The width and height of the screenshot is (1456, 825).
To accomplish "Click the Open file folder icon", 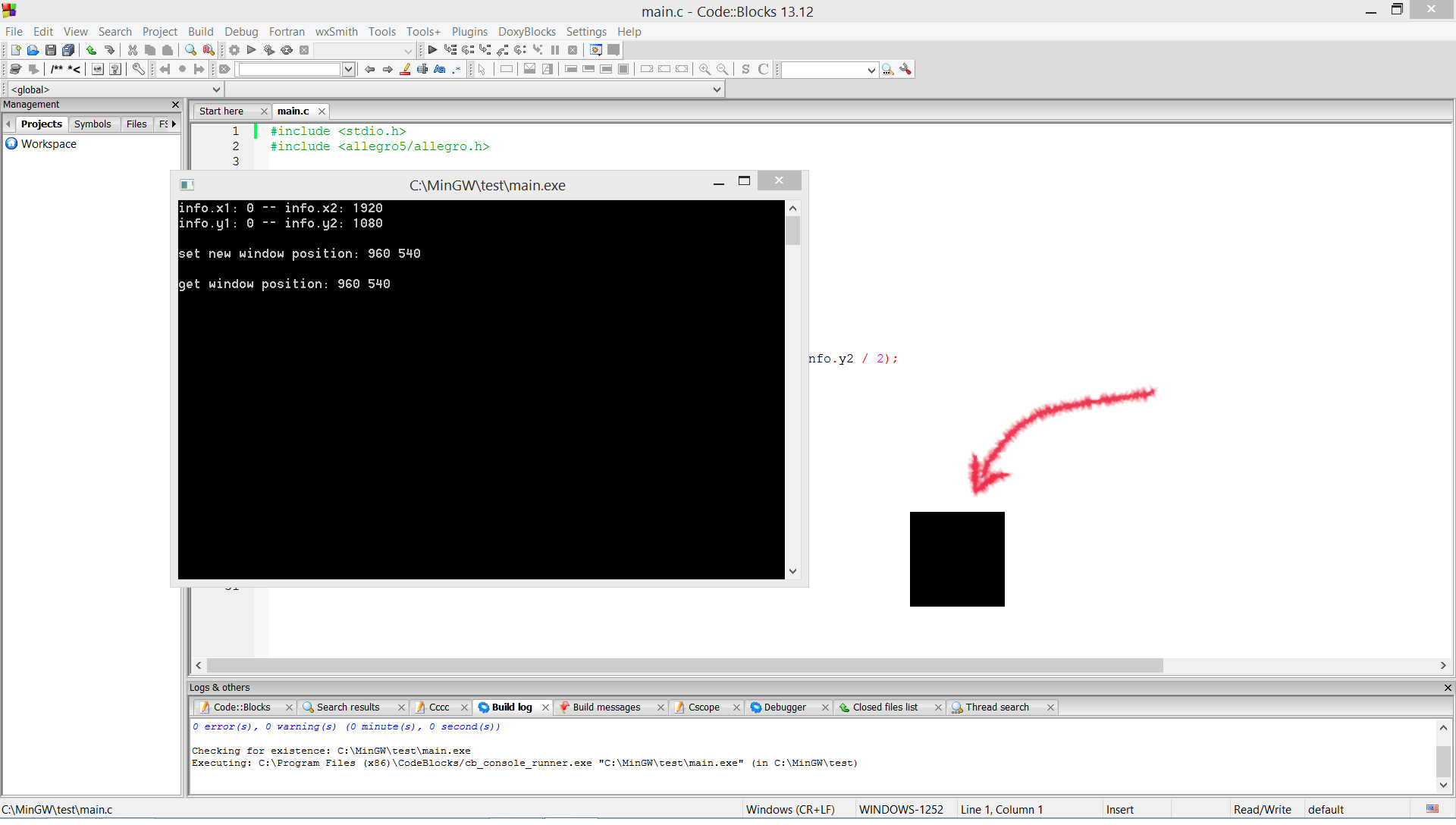I will click(x=33, y=50).
